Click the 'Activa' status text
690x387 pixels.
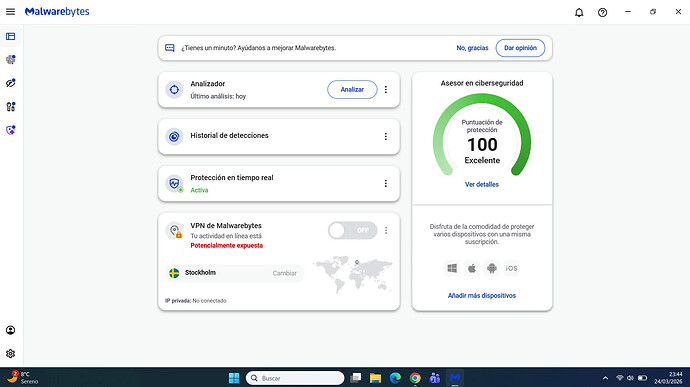(199, 190)
